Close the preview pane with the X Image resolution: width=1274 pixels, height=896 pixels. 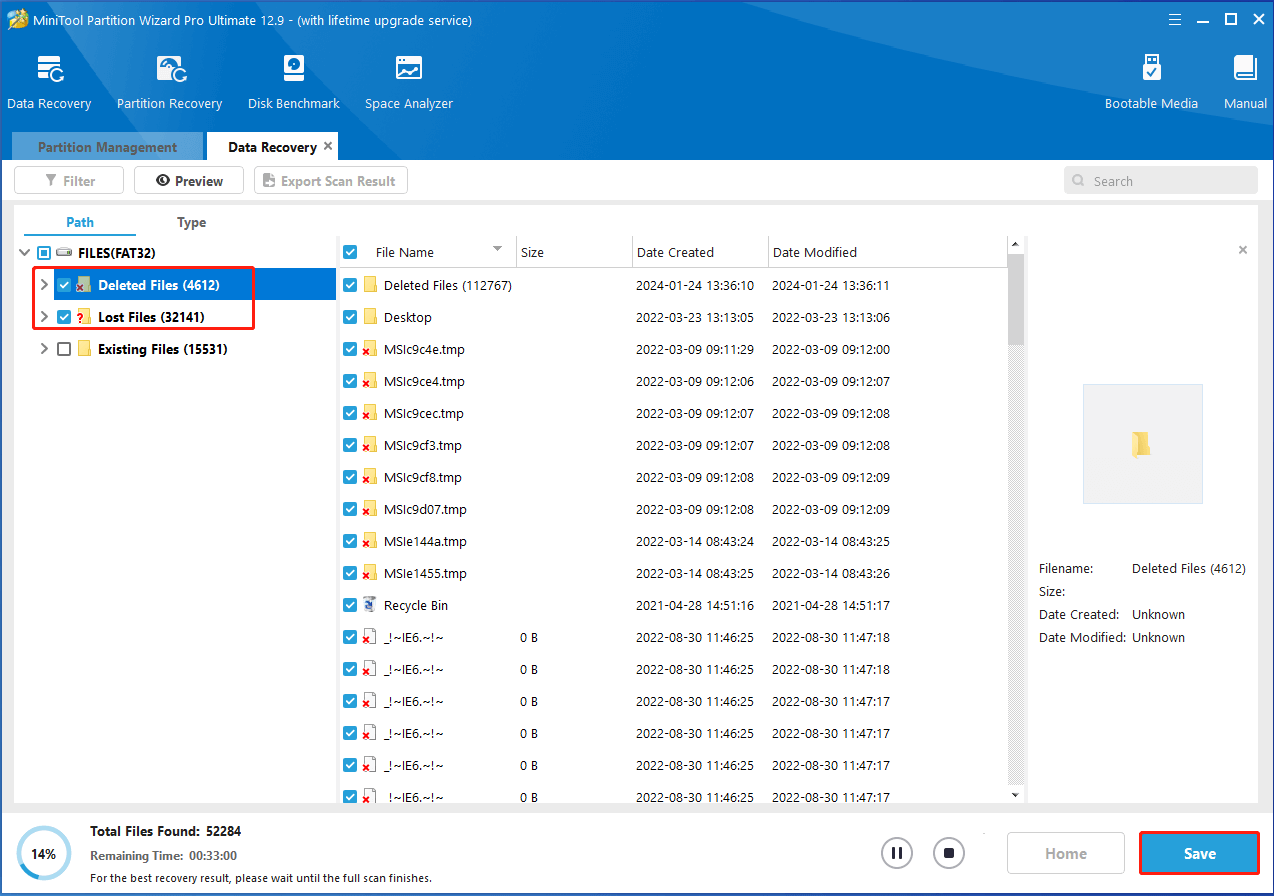pyautogui.click(x=1243, y=250)
